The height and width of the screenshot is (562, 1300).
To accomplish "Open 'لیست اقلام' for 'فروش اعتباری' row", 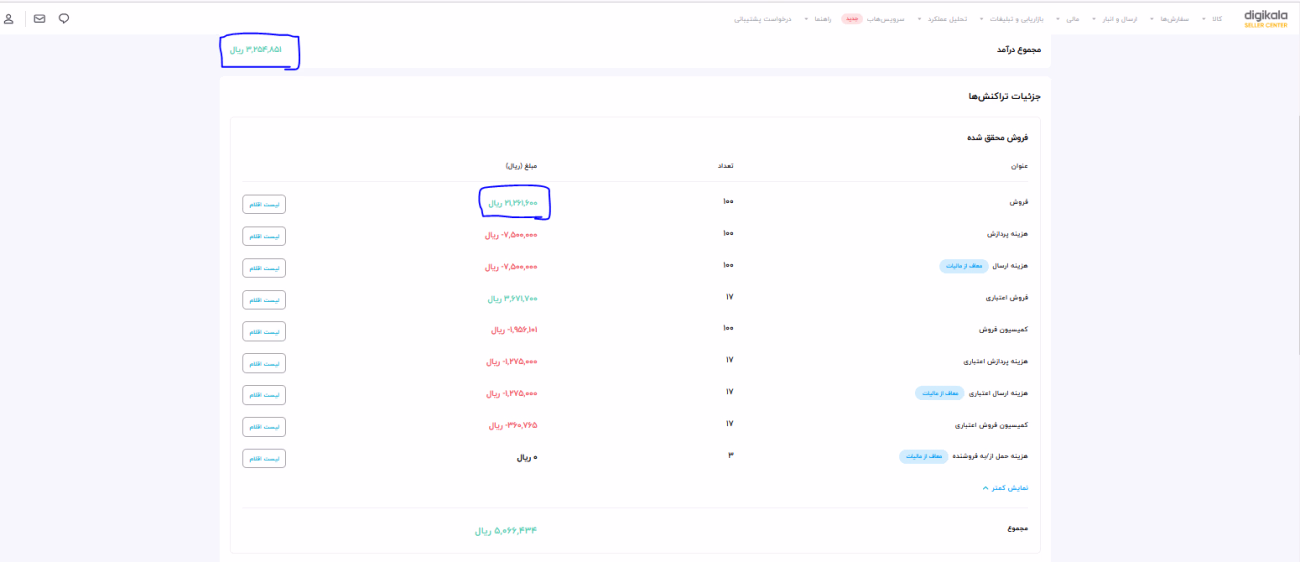I will (x=264, y=299).
